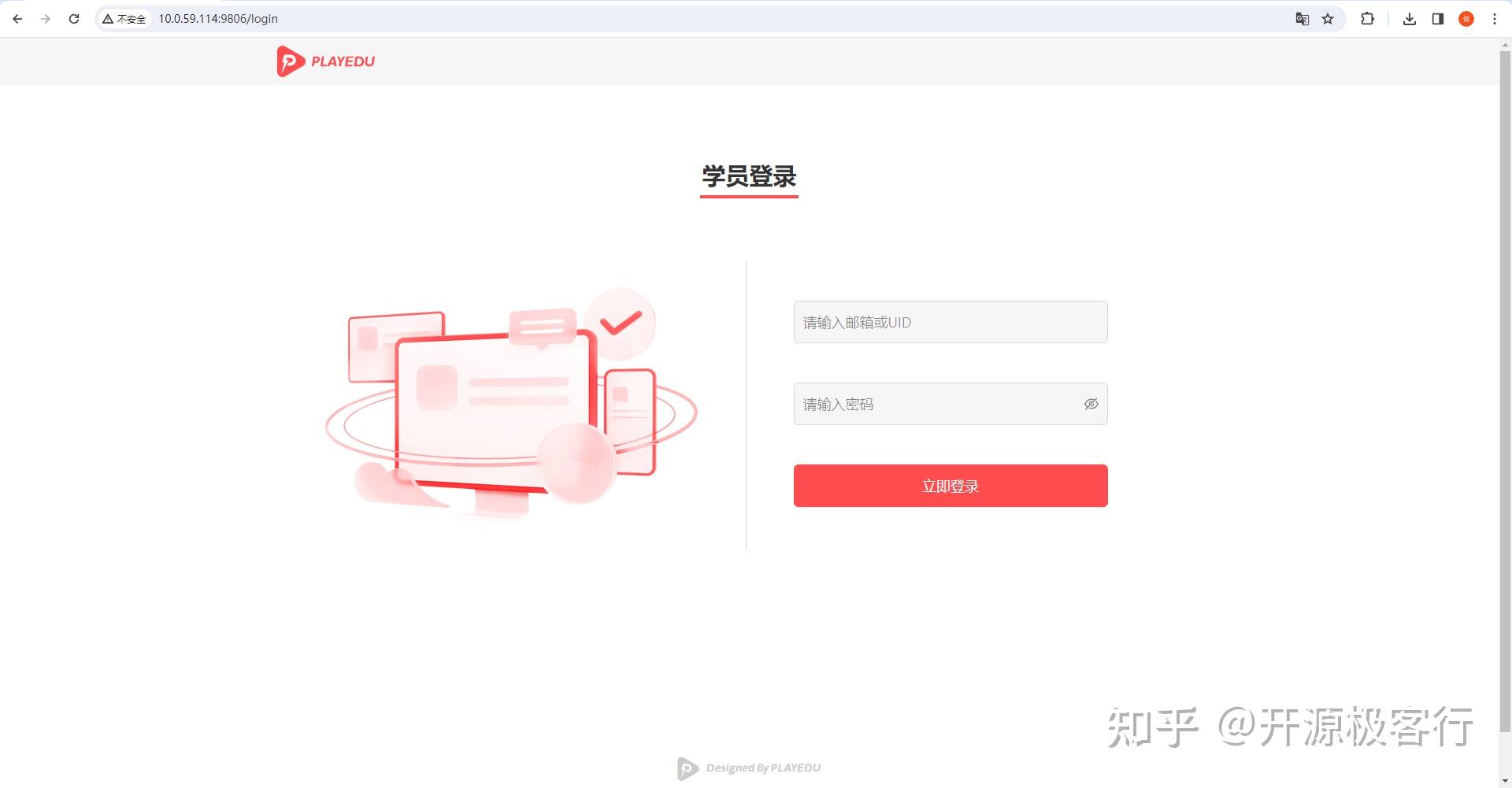
Task: Open the Chrome three-dot menu
Action: [x=1495, y=18]
